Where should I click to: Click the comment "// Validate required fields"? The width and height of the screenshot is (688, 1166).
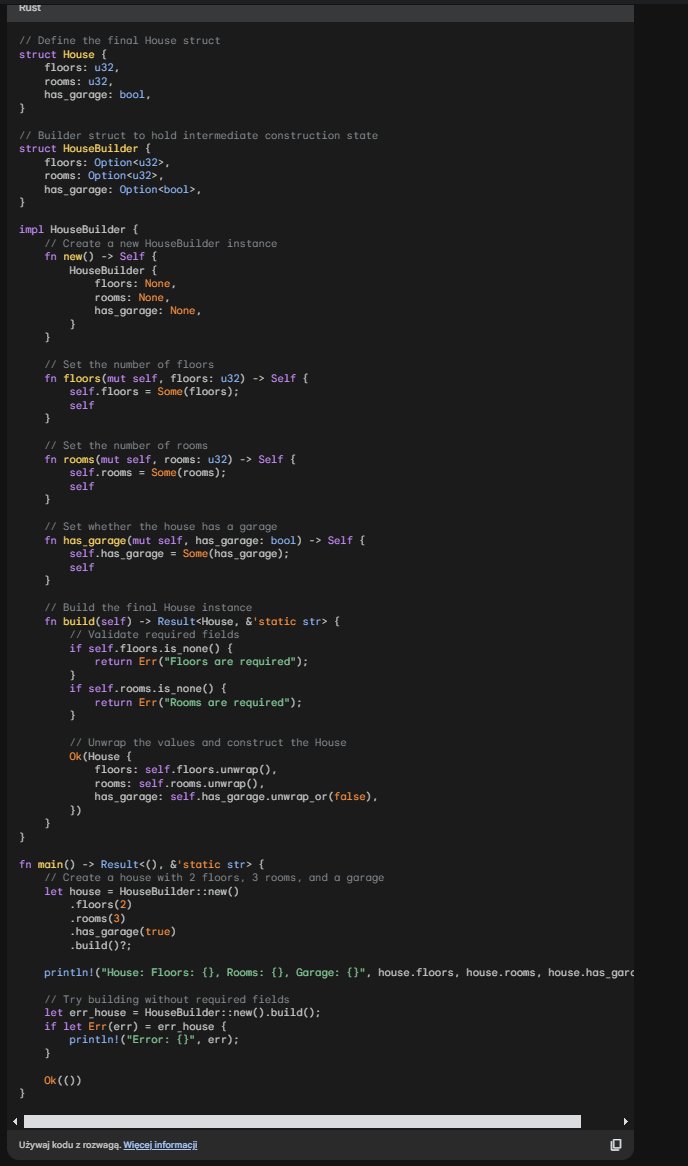tap(155, 634)
